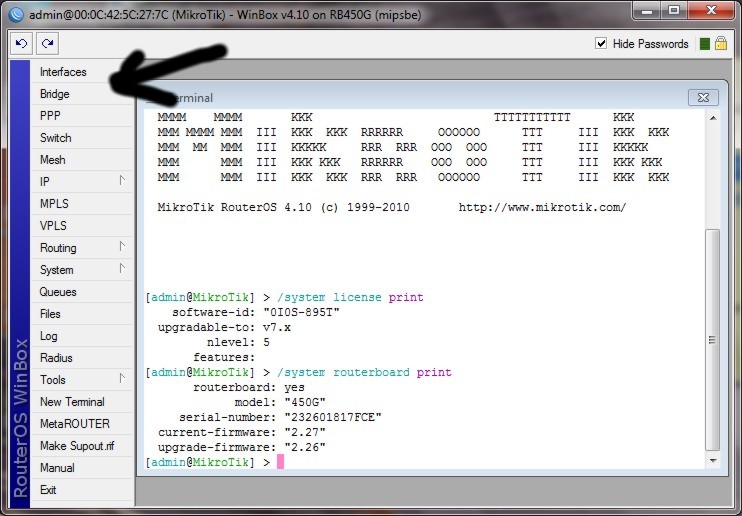The image size is (742, 516).
Task: Open the Switch menu item
Action: pos(82,138)
